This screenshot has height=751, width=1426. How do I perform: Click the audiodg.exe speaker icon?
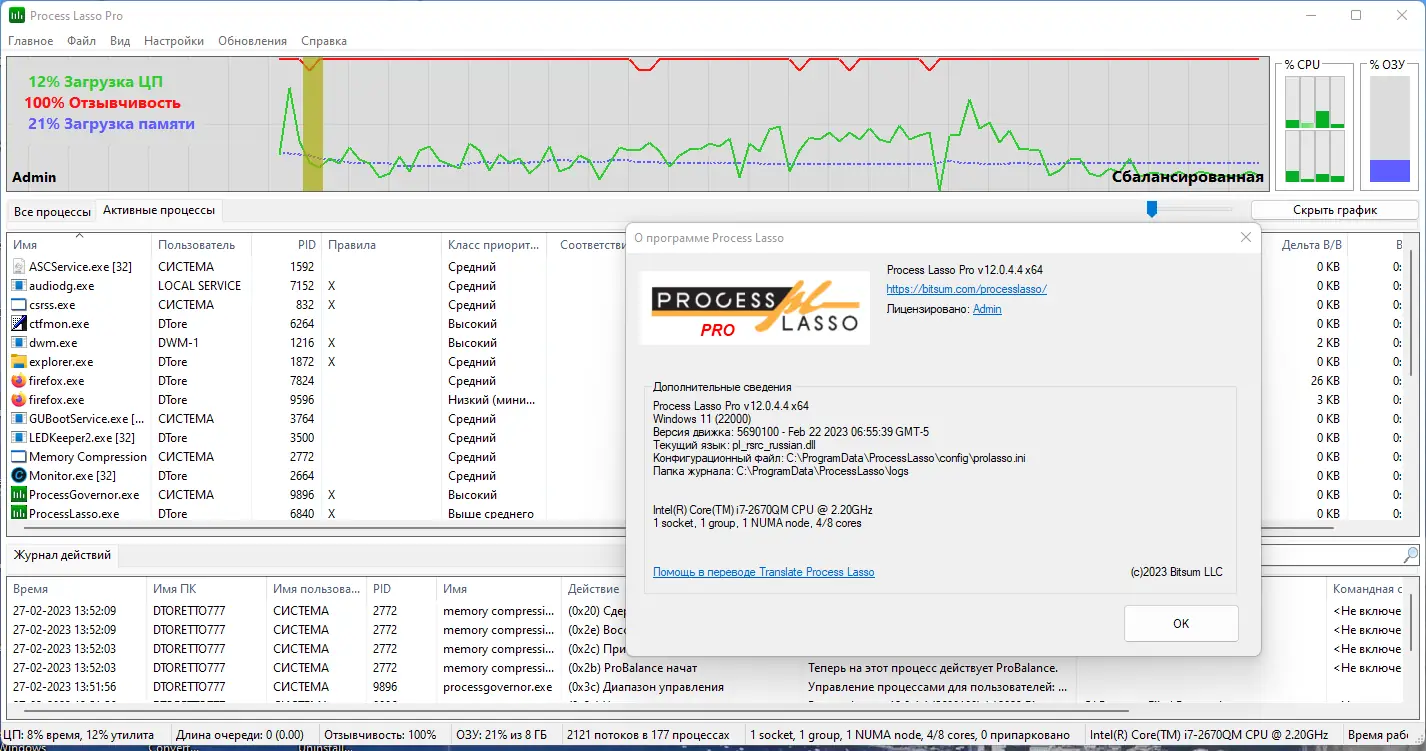point(17,285)
